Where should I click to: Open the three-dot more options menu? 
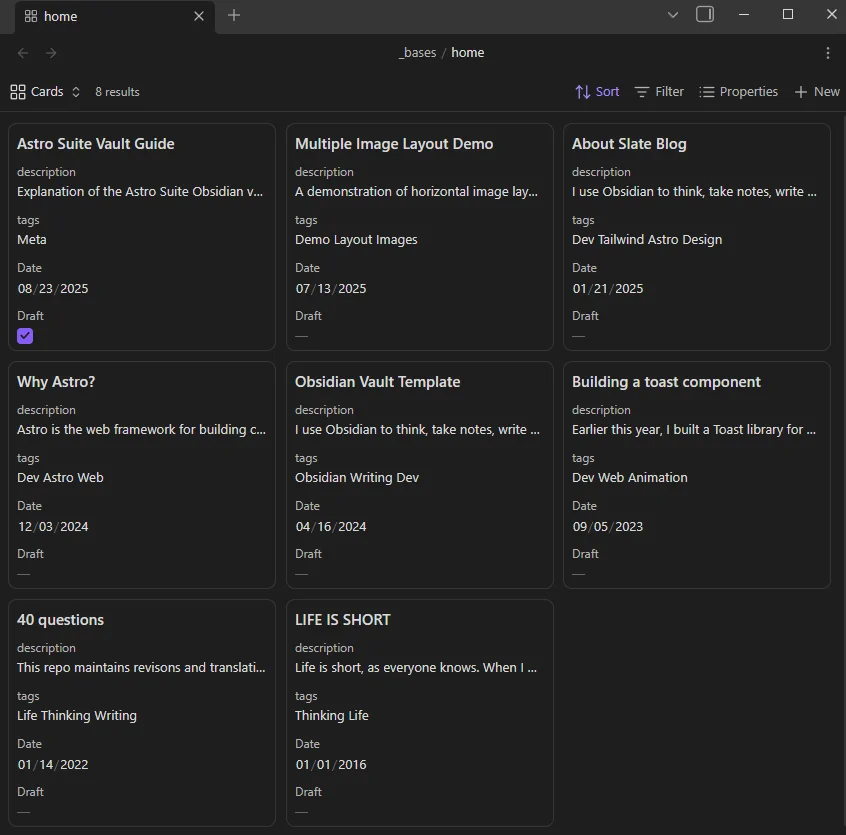coord(828,52)
